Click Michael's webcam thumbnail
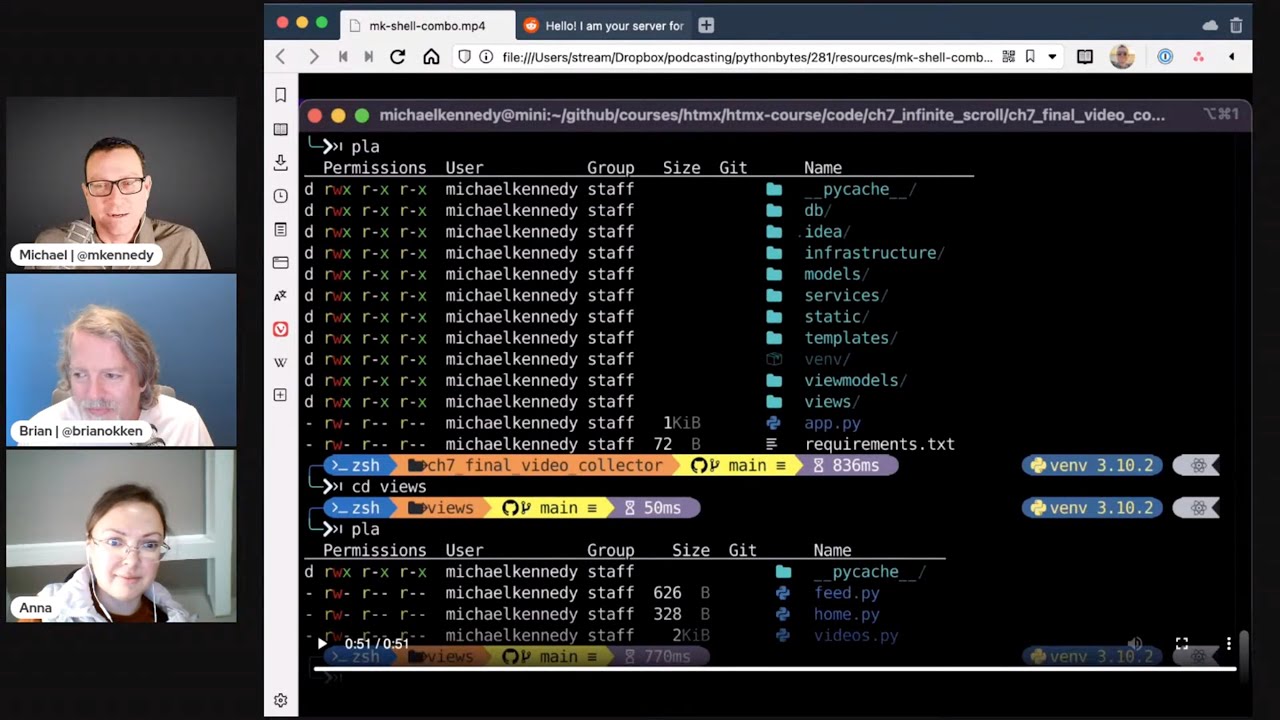Screen dimensions: 1280x720 (121, 183)
